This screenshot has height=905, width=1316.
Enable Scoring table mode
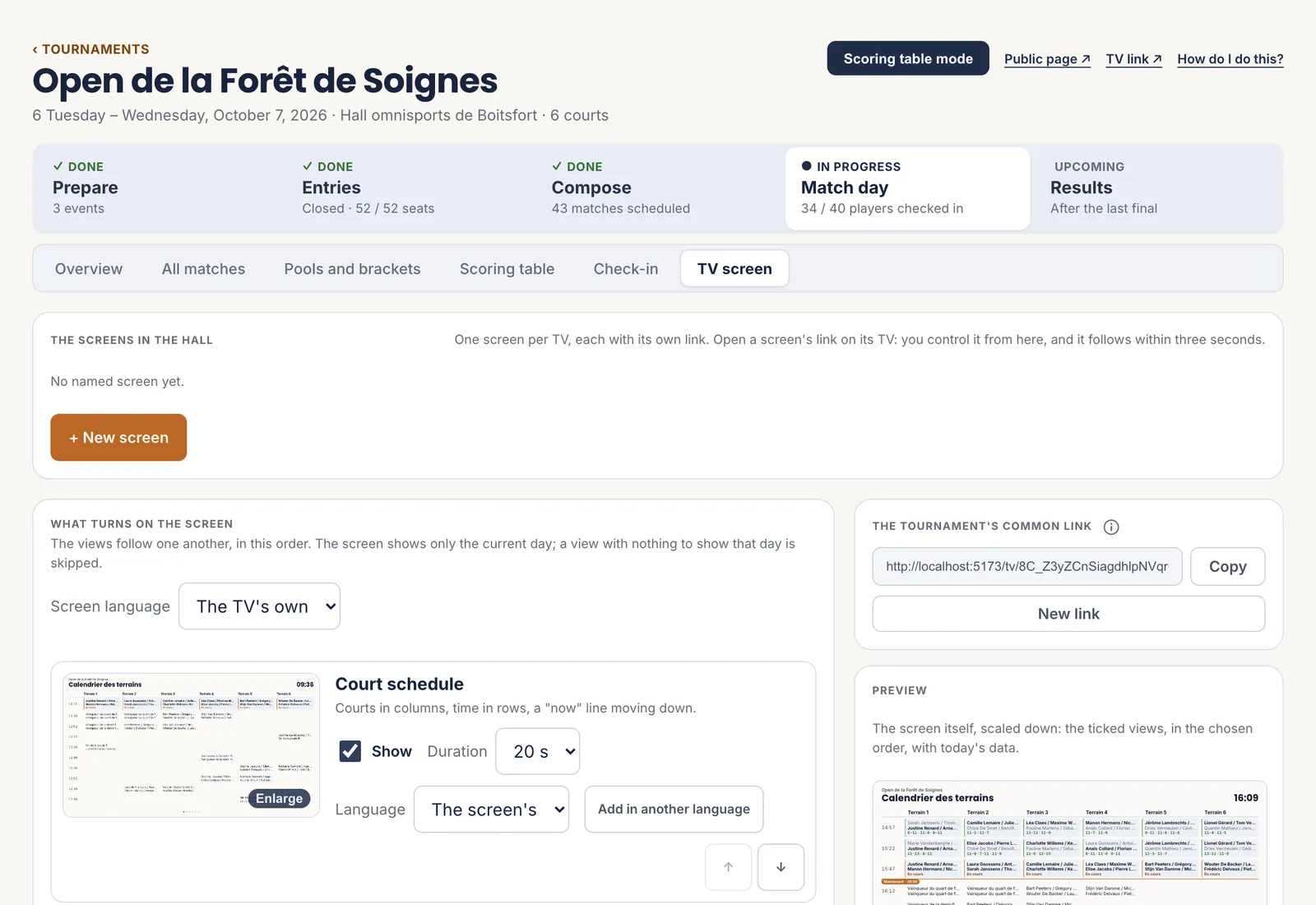pyautogui.click(x=908, y=58)
